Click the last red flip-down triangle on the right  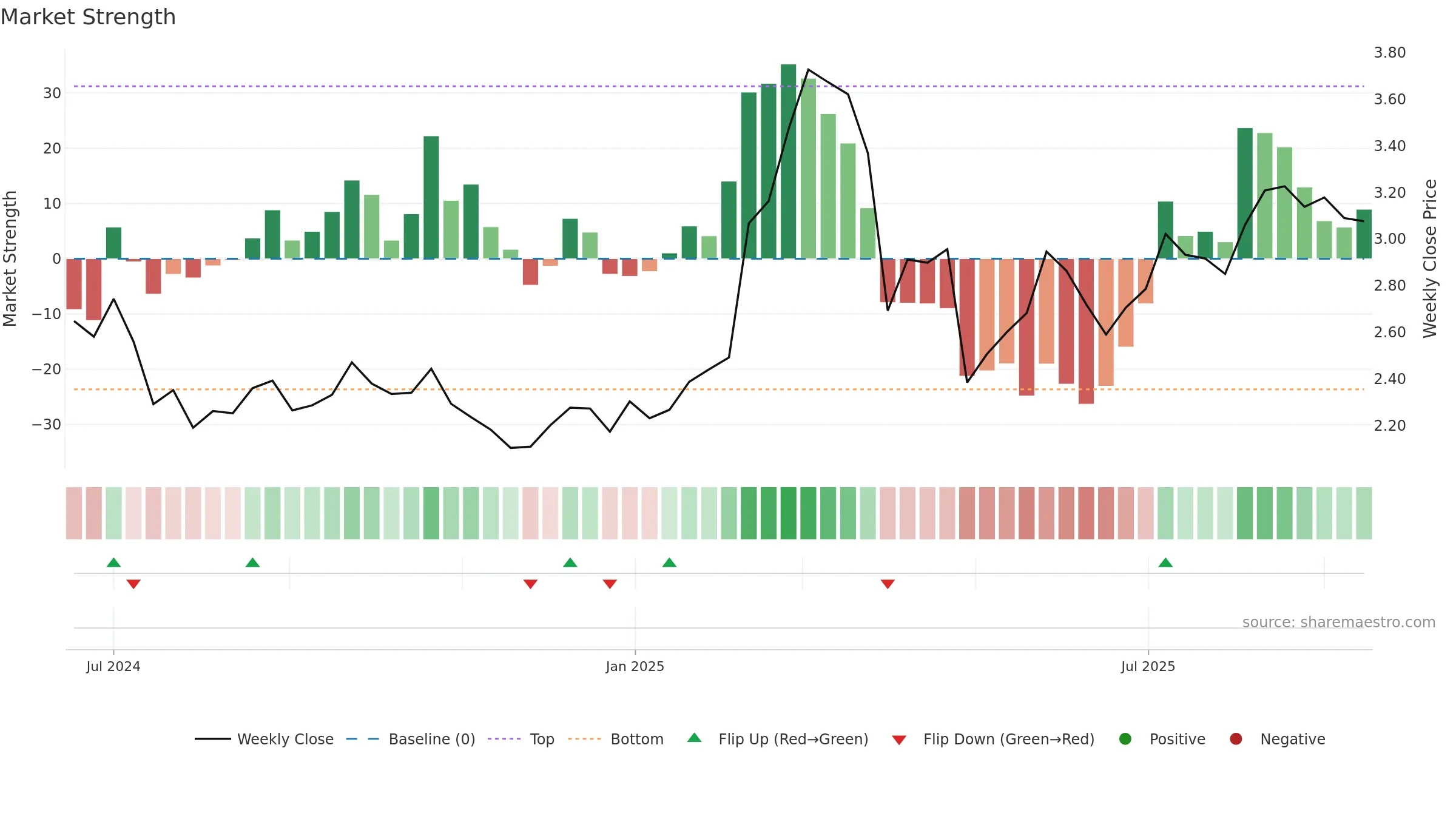tap(888, 584)
